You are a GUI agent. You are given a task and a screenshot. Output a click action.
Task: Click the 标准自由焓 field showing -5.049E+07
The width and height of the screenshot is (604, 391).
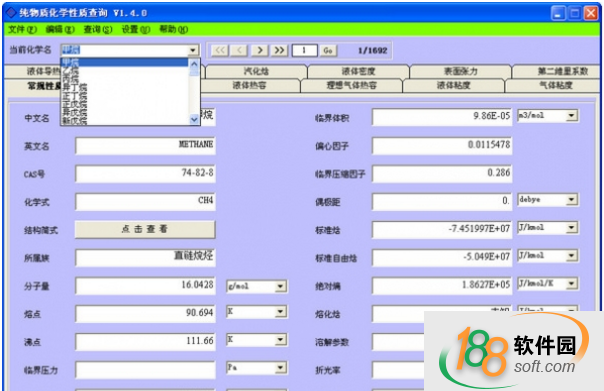click(x=442, y=257)
